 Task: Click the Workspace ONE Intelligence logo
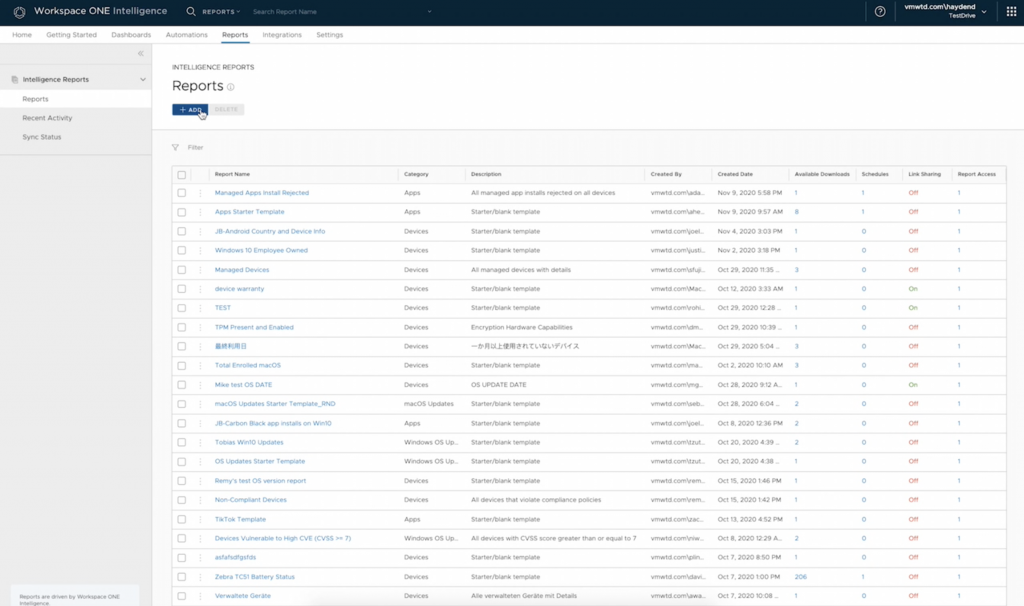[x=19, y=12]
